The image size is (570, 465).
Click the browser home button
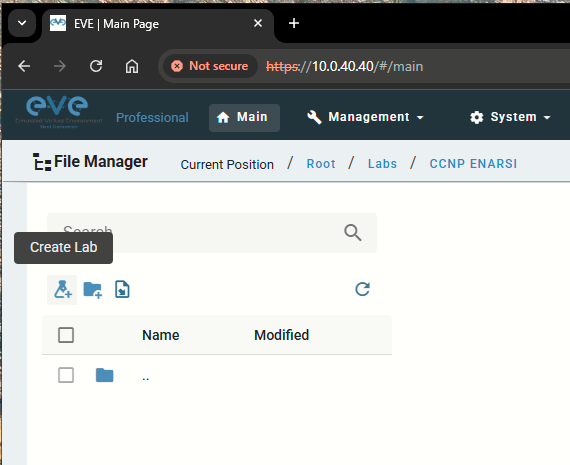click(x=132, y=67)
